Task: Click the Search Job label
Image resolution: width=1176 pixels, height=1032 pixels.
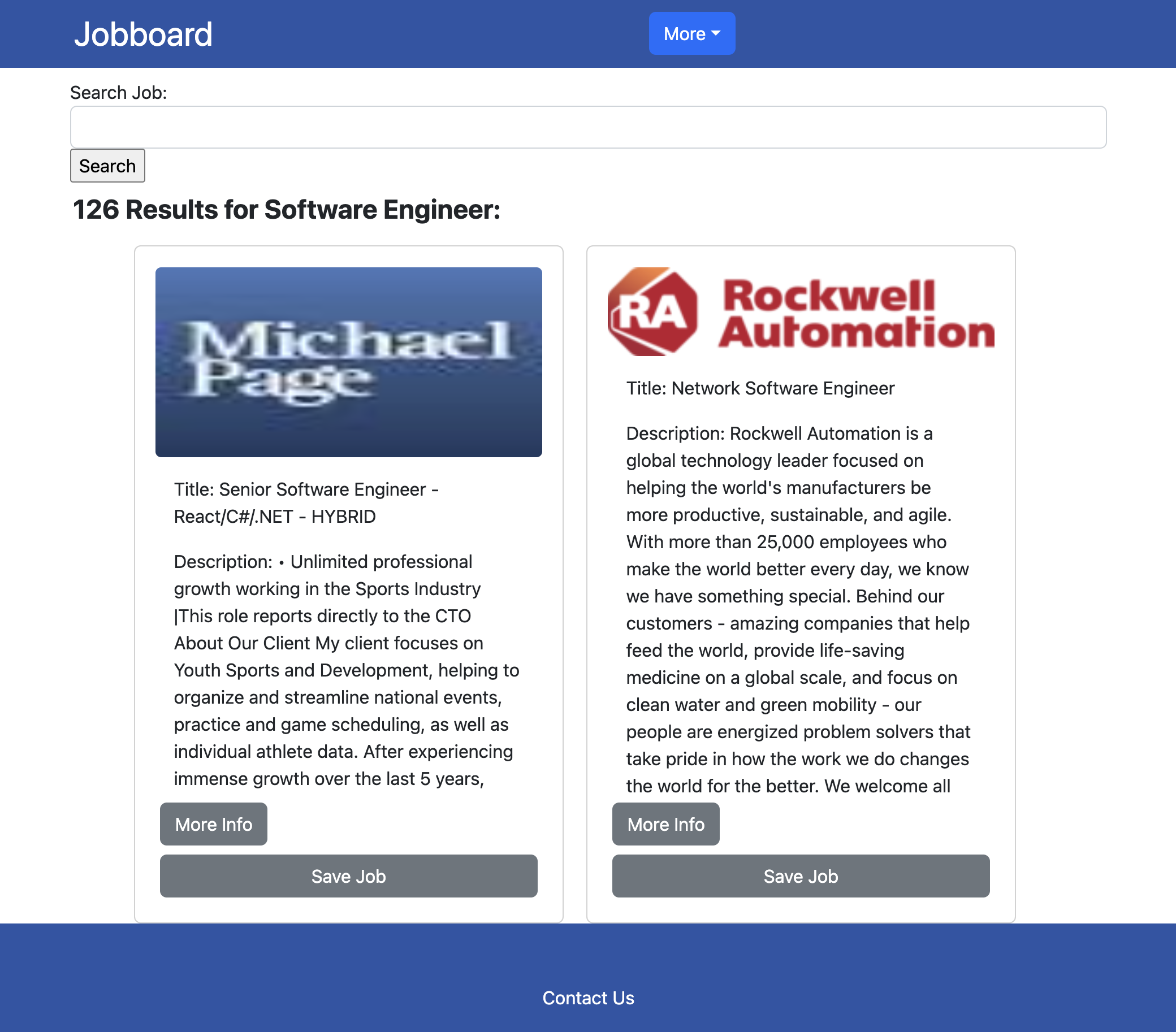Action: [x=119, y=93]
